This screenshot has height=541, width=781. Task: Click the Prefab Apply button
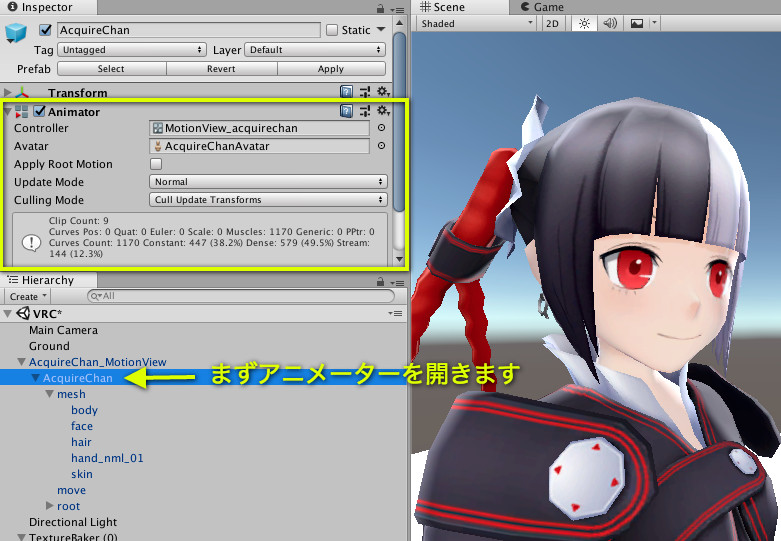click(331, 69)
